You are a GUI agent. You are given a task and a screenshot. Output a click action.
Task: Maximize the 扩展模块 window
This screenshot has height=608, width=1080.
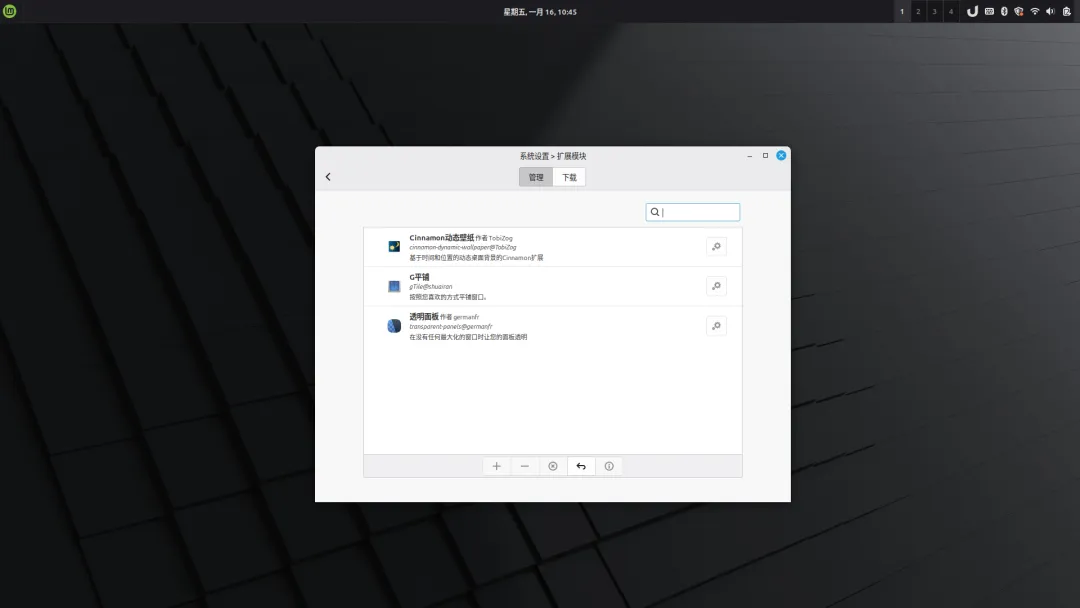(765, 156)
